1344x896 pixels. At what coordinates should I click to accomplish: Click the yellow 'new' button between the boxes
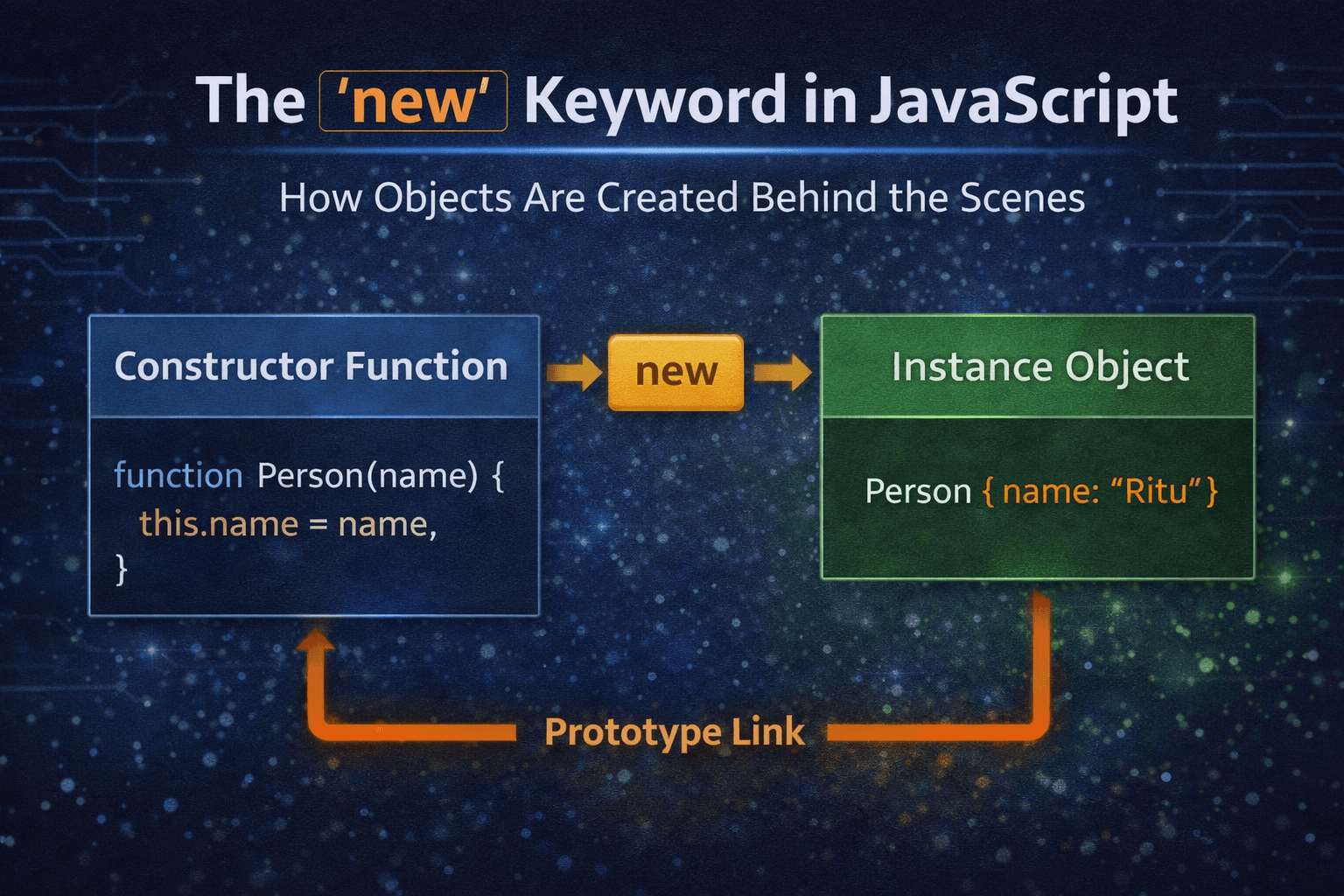[x=675, y=373]
